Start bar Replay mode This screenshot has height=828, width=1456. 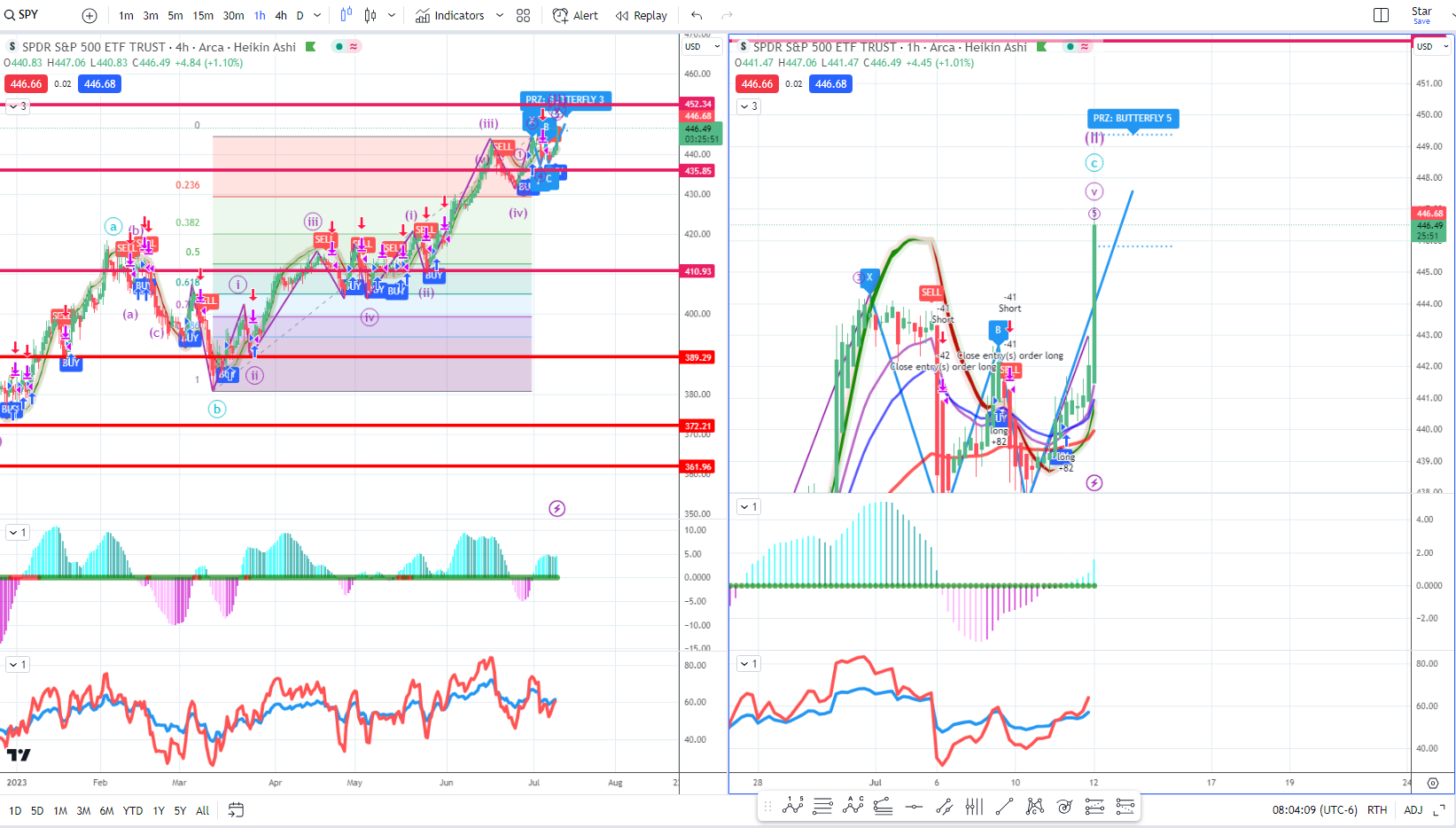pyautogui.click(x=642, y=16)
